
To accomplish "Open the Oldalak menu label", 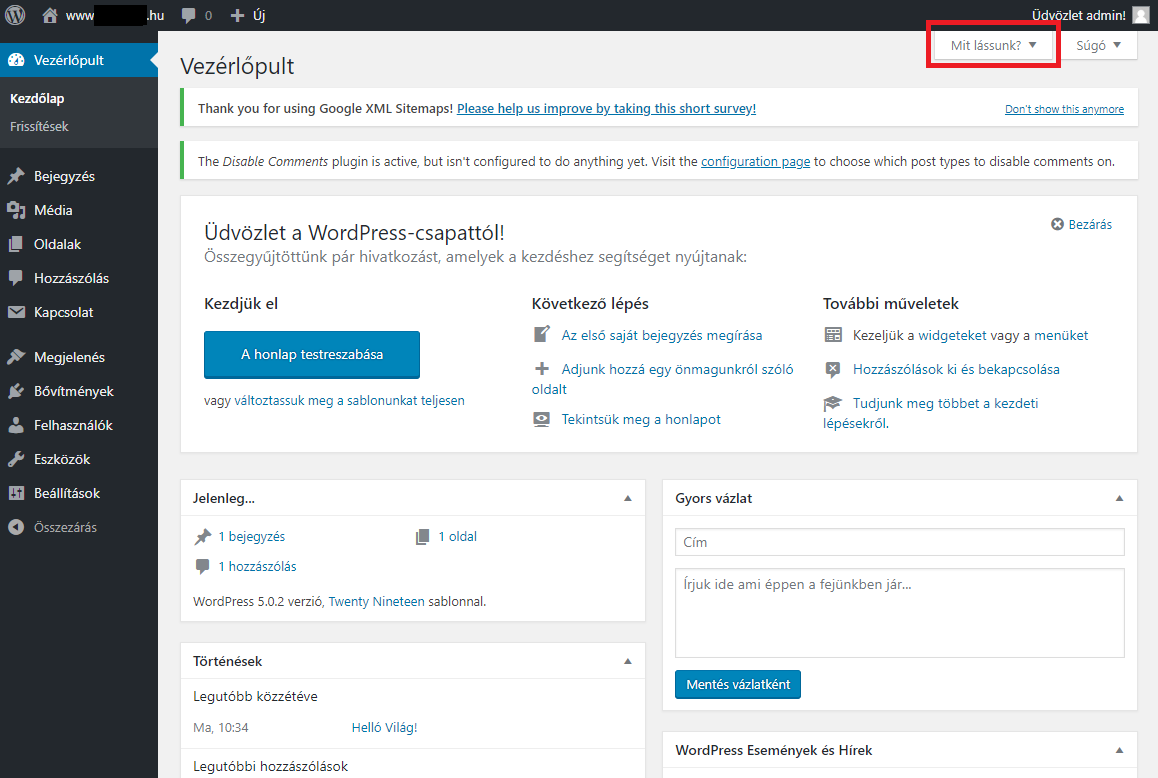I will 58,244.
